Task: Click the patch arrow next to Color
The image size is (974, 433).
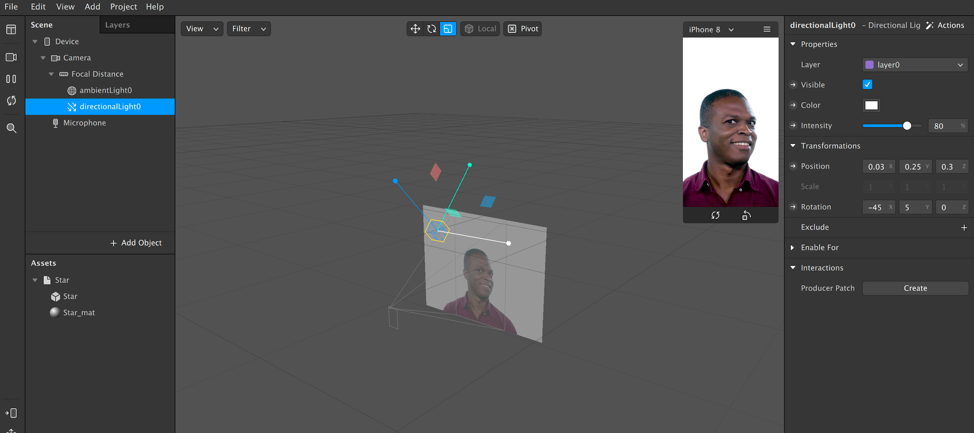Action: [793, 105]
